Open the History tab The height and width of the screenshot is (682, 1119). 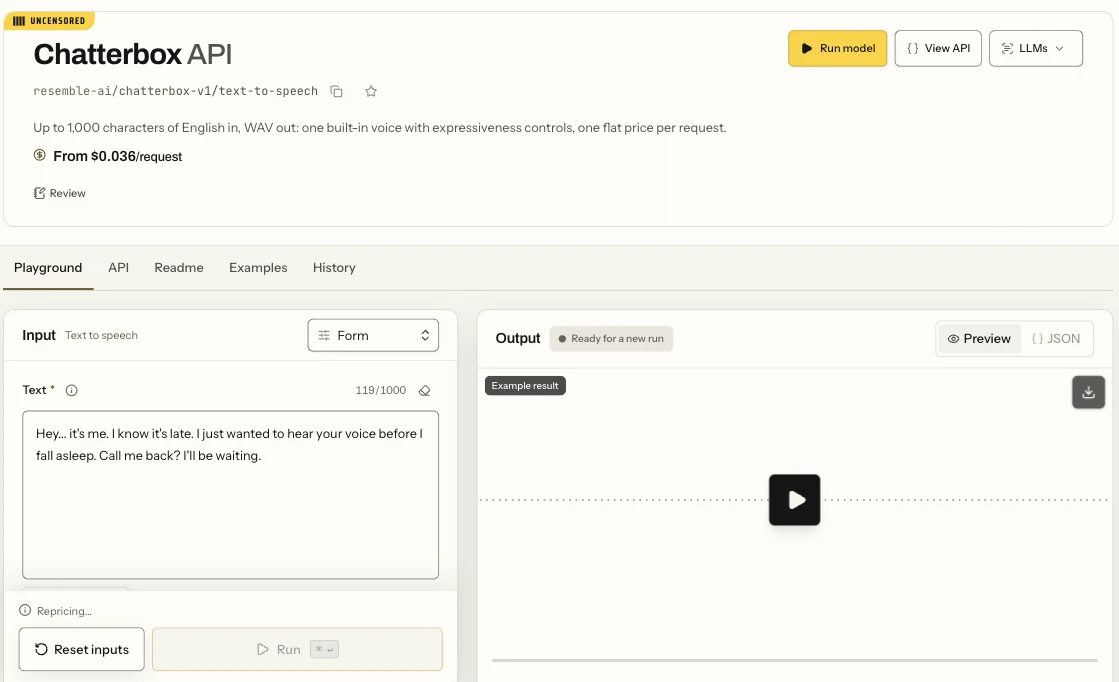[334, 268]
